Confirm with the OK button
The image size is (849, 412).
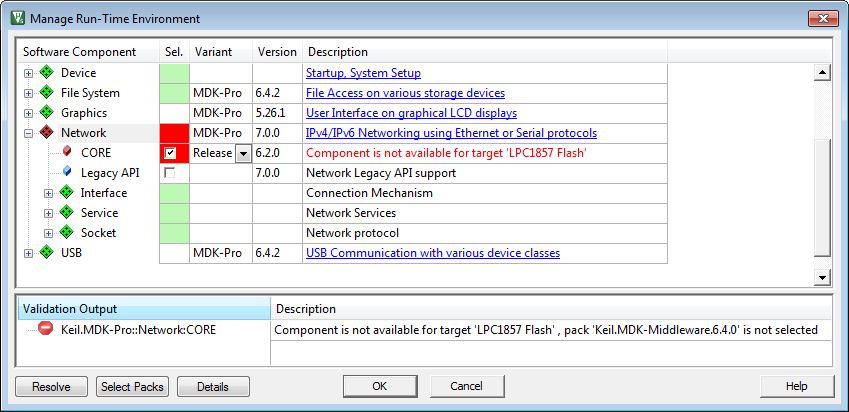380,386
